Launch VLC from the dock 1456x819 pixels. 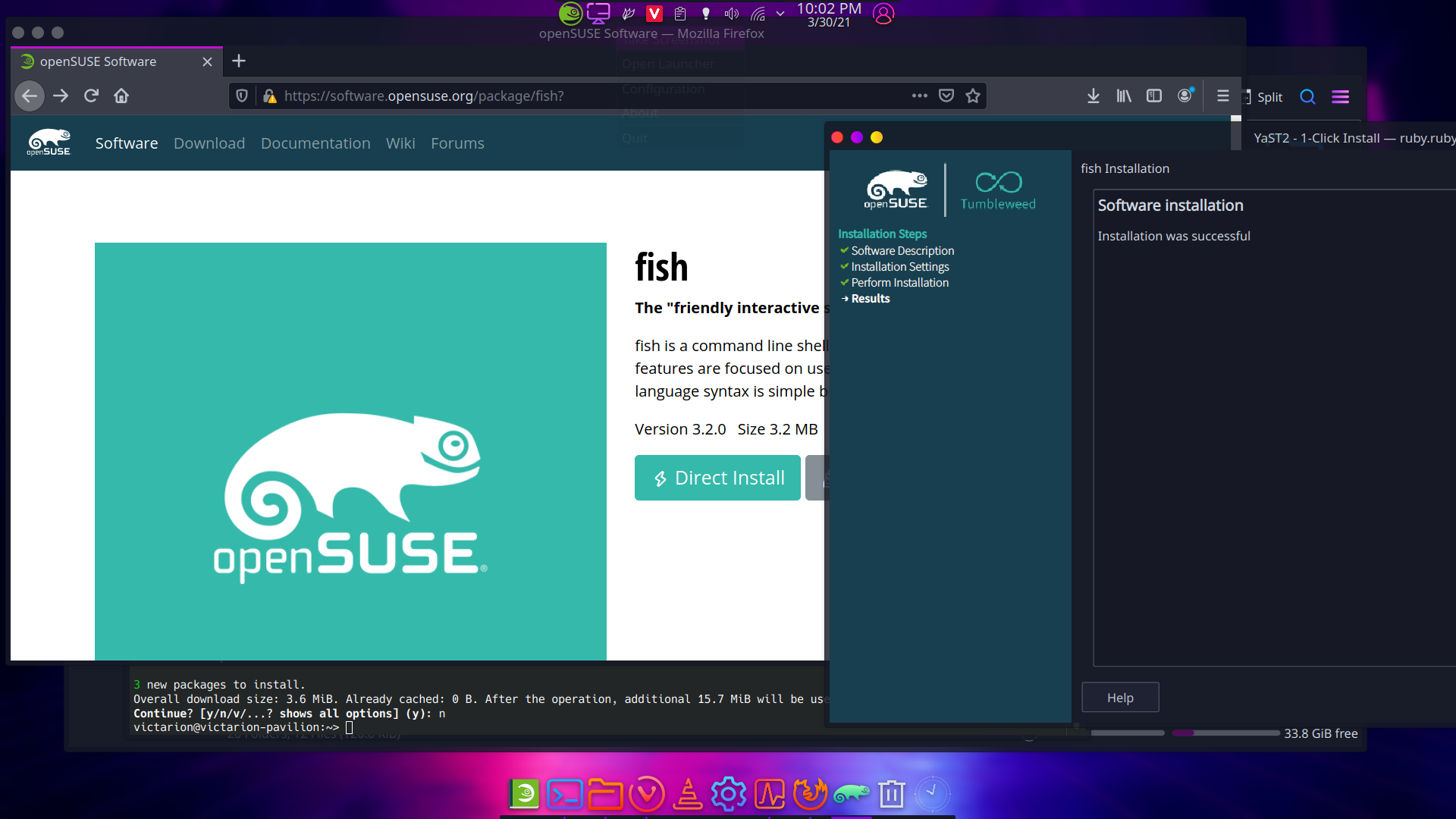pos(688,794)
